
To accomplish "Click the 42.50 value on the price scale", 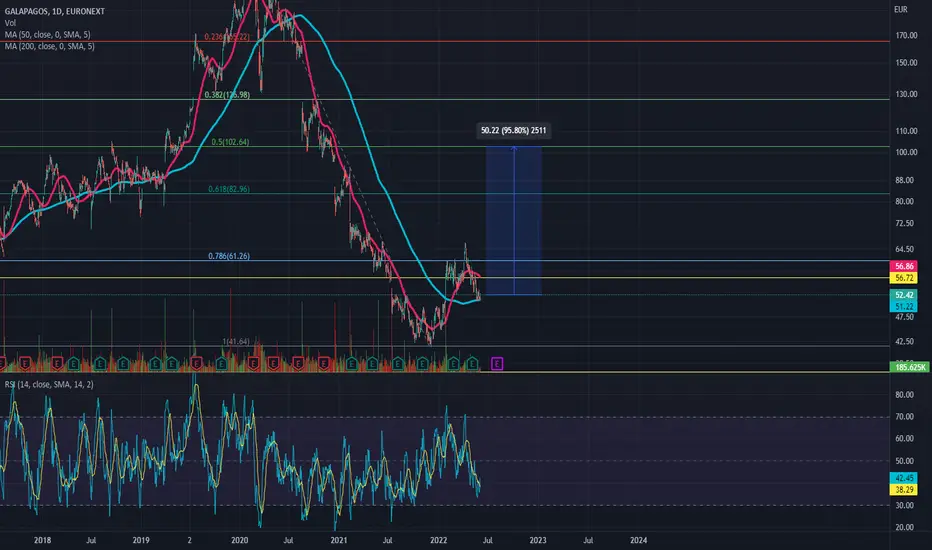I will pos(905,341).
